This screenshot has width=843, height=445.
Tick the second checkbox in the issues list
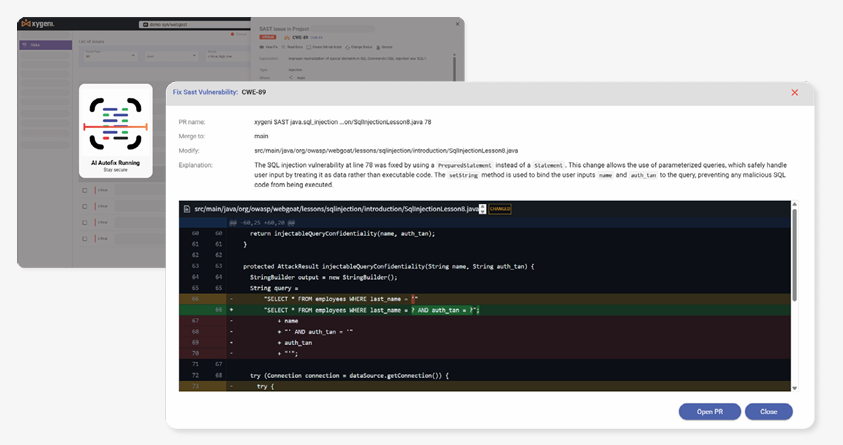coord(86,205)
